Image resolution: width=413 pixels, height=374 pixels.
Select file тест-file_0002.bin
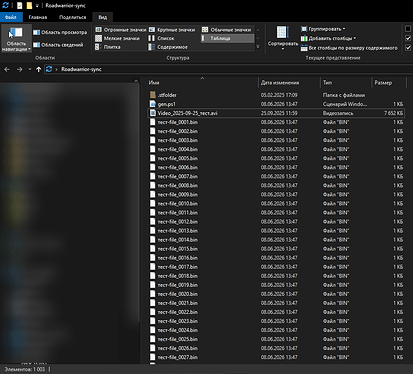click(178, 131)
